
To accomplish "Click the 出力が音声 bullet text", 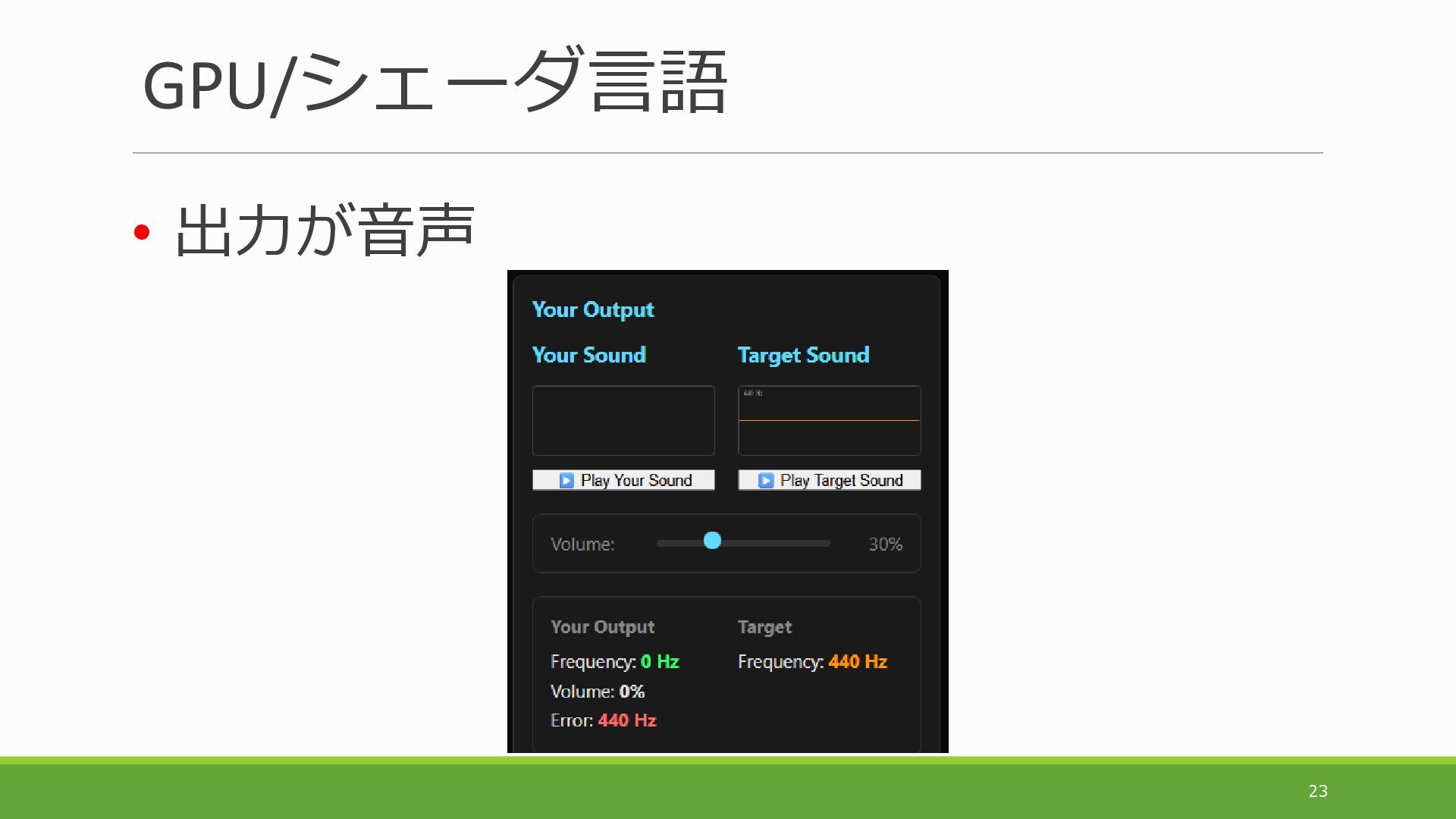I will pos(325,231).
